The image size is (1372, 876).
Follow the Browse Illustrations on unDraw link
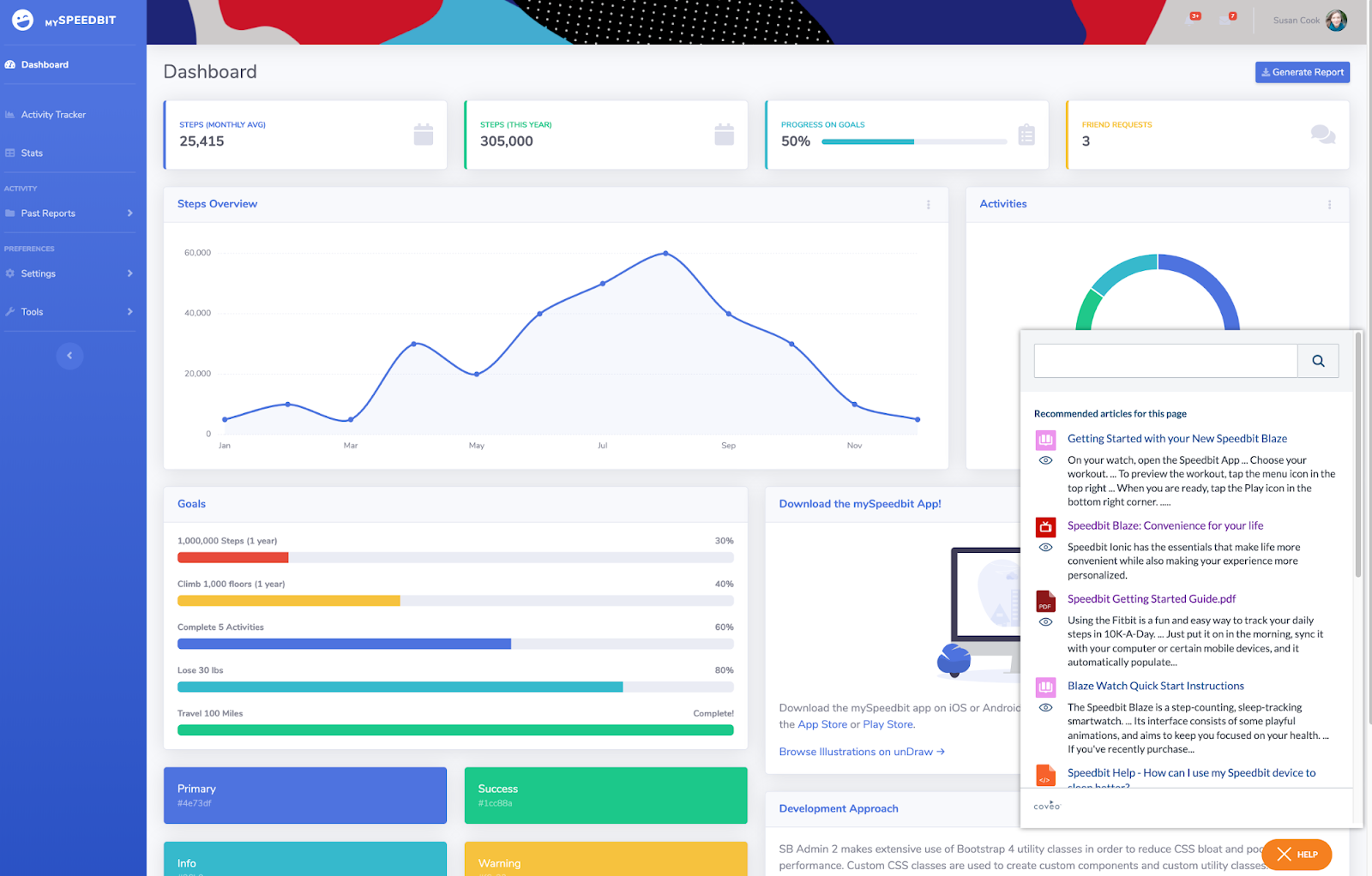point(862,753)
